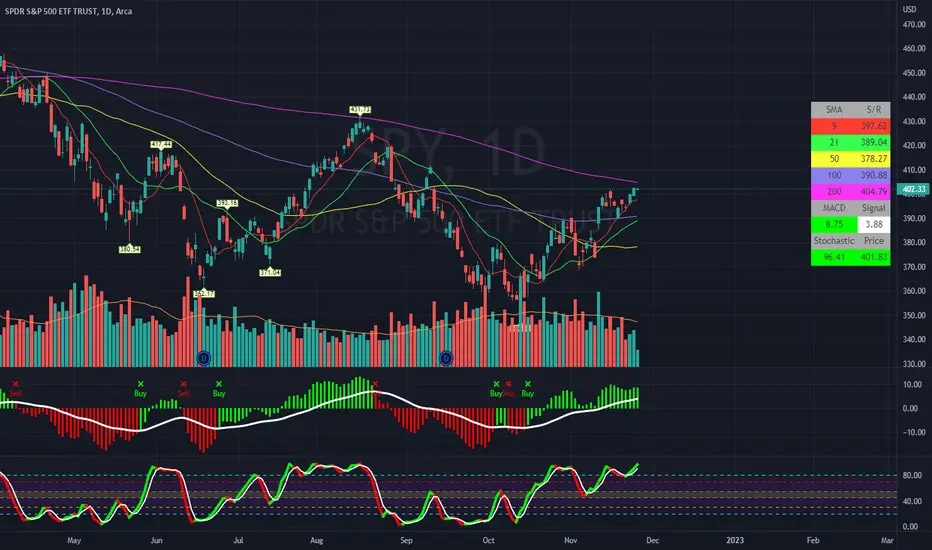Click the MACD −10.00 scale label
The height and width of the screenshot is (550, 932).
[911, 432]
